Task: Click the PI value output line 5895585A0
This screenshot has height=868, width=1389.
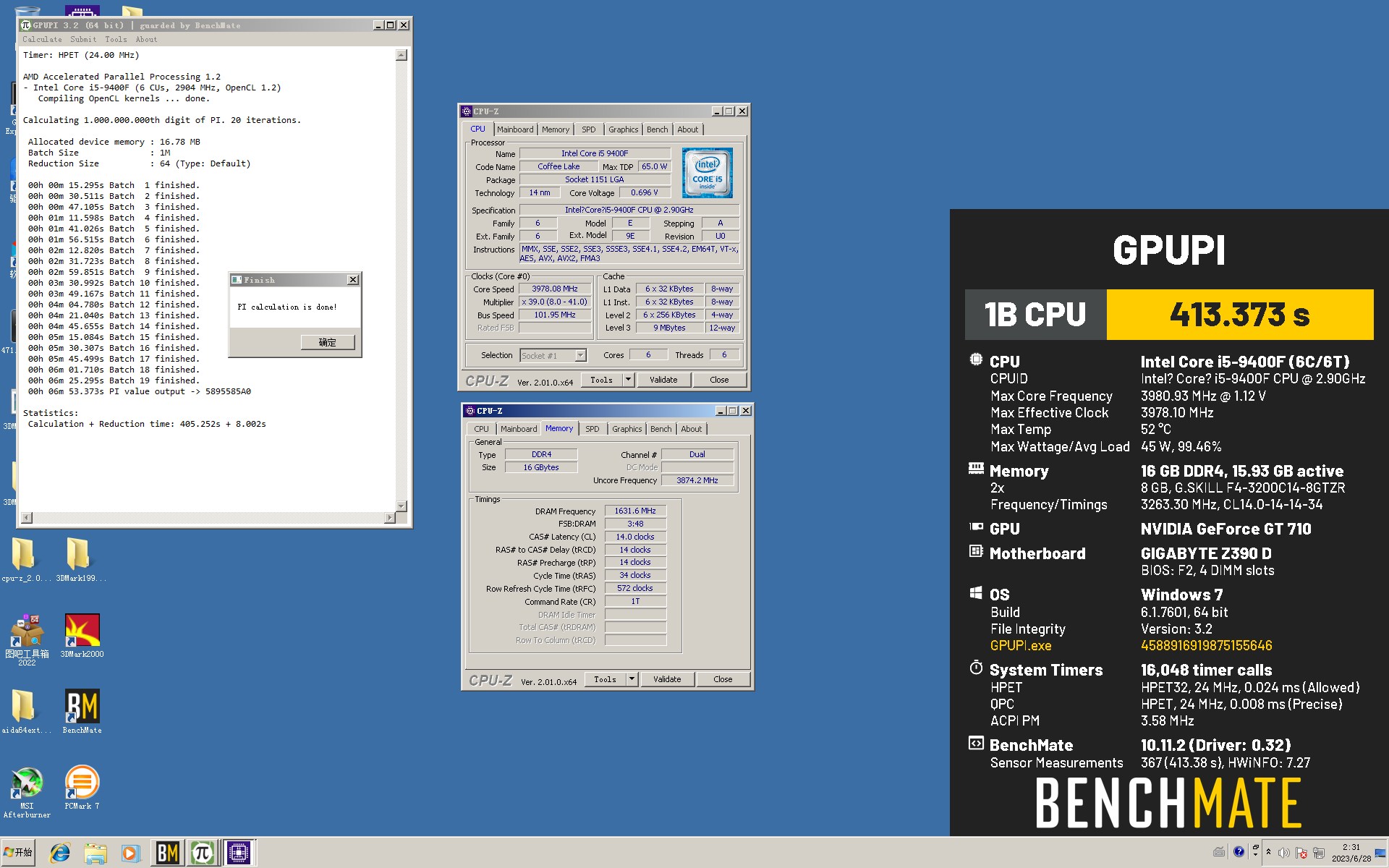Action: coord(140,391)
